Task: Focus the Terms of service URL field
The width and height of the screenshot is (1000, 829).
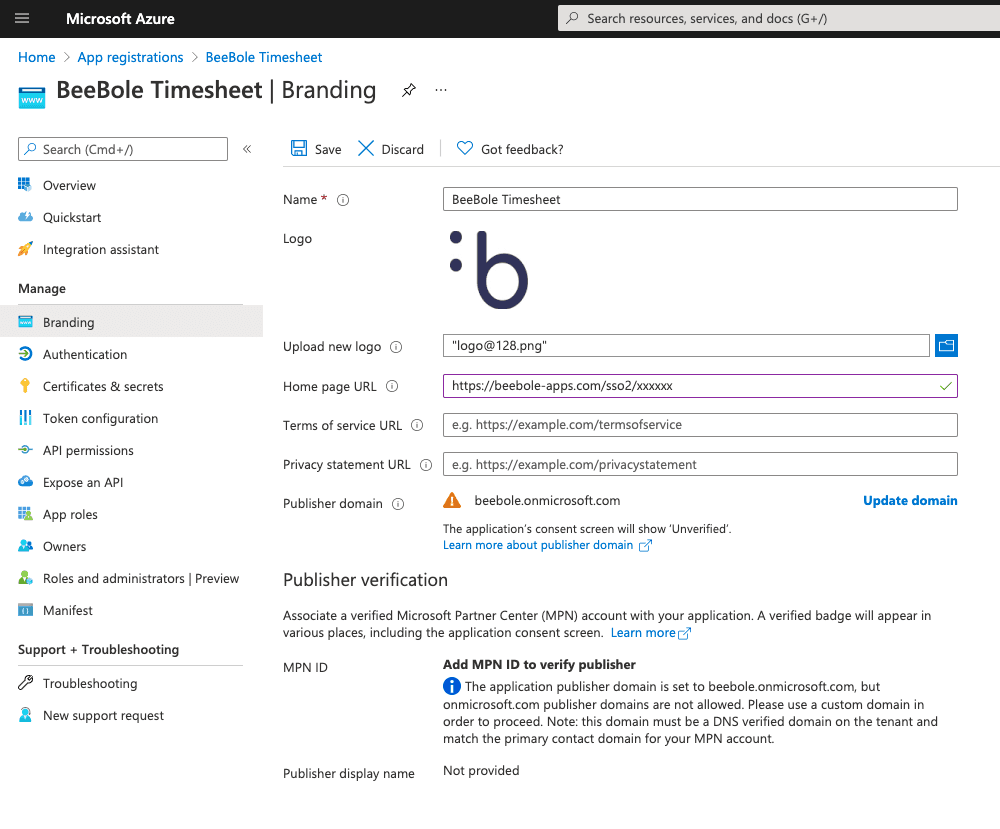Action: [x=700, y=425]
